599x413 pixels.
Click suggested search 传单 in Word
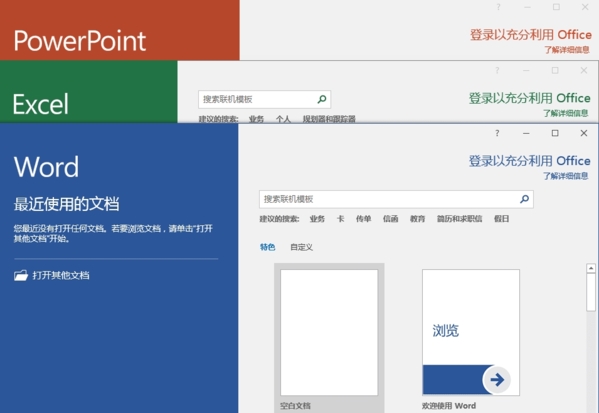click(x=363, y=219)
